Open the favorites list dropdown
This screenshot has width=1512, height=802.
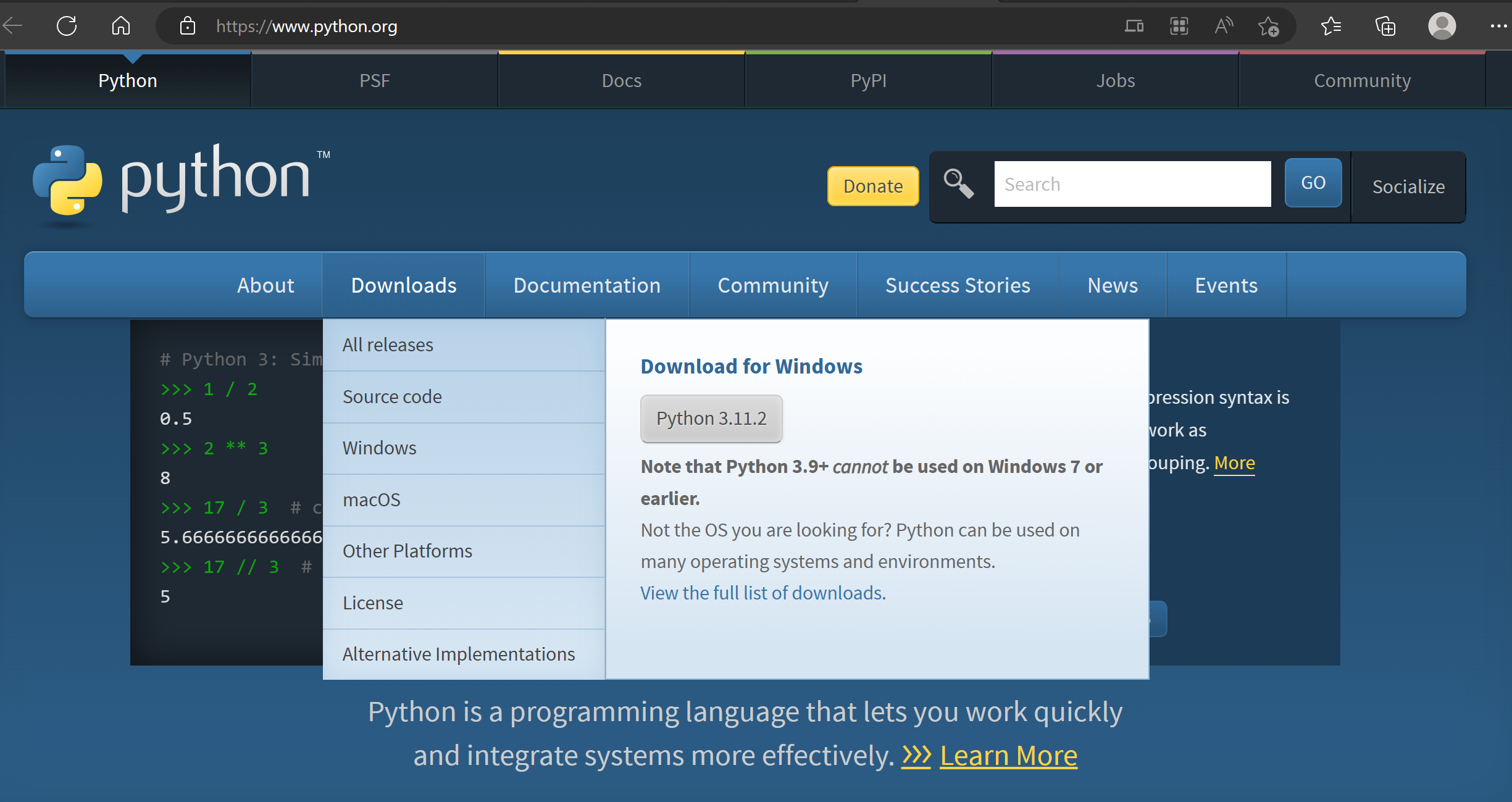click(1331, 26)
